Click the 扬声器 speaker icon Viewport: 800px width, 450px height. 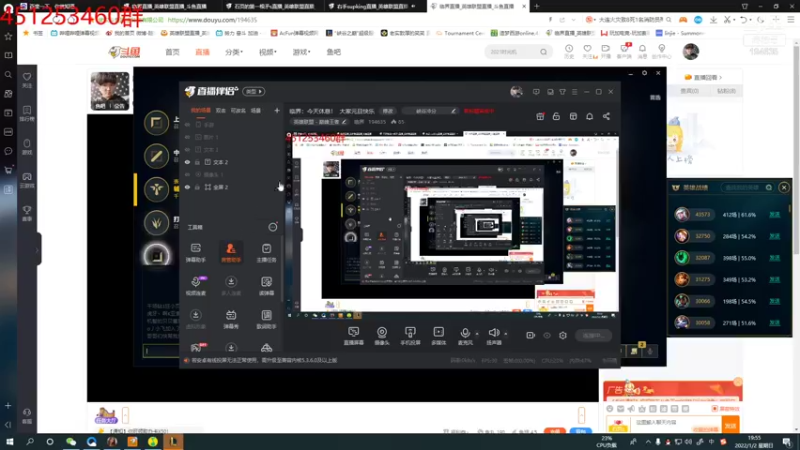coord(493,333)
